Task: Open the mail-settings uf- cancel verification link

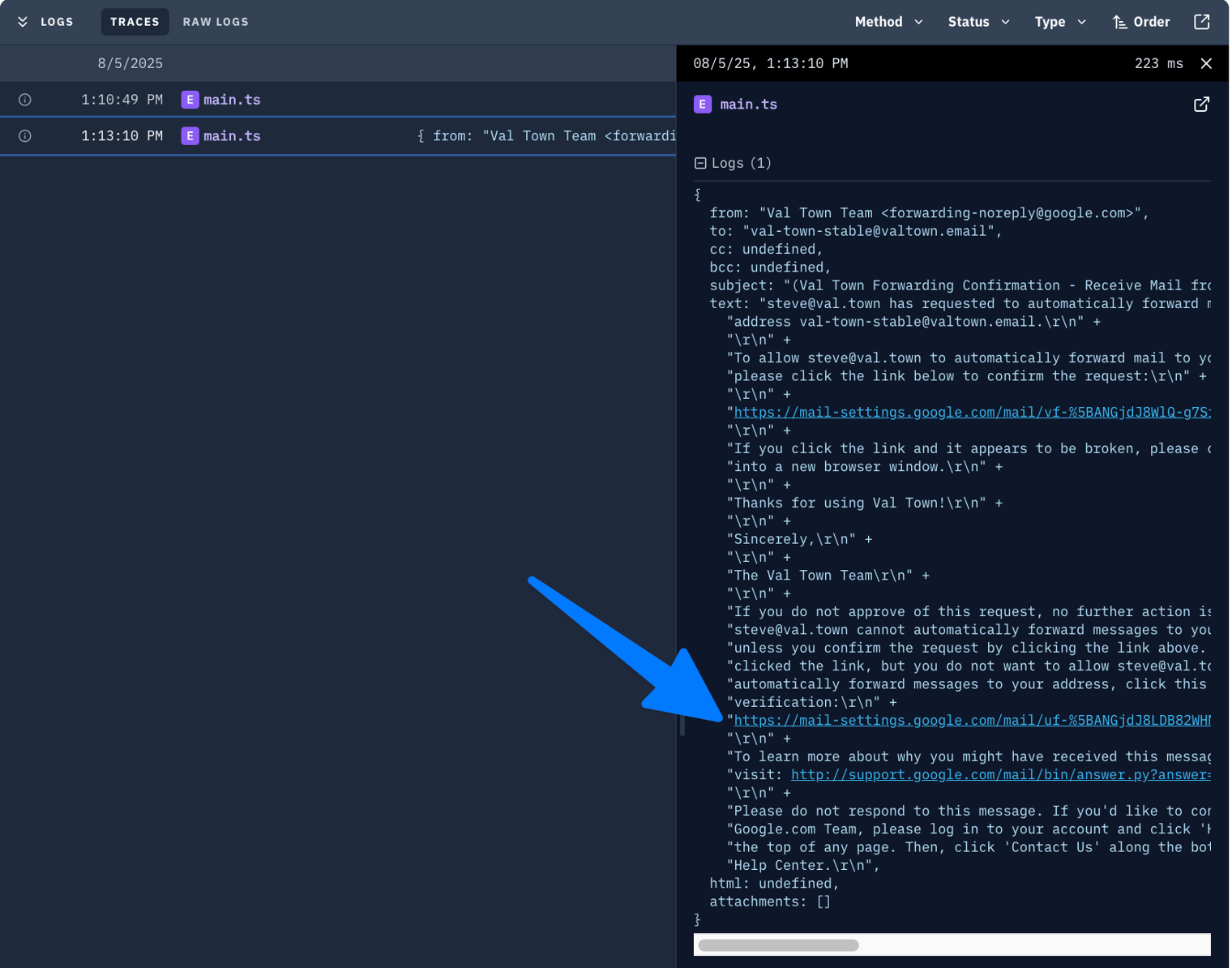Action: pyautogui.click(x=971, y=721)
